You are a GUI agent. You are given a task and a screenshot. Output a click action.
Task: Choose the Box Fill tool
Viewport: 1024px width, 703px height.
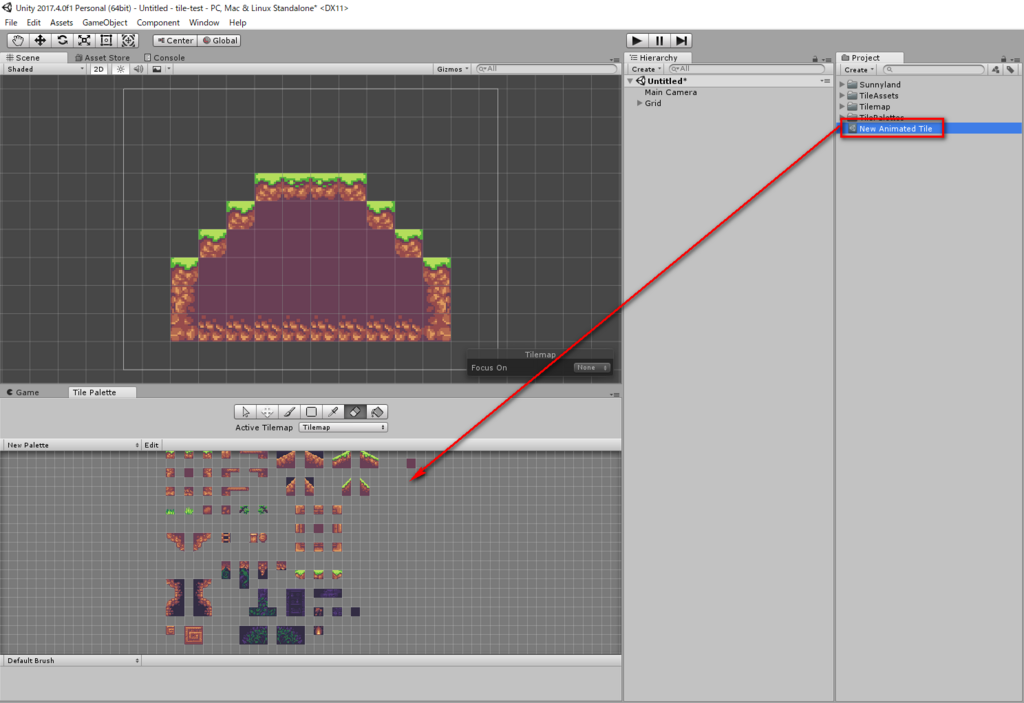pos(312,412)
